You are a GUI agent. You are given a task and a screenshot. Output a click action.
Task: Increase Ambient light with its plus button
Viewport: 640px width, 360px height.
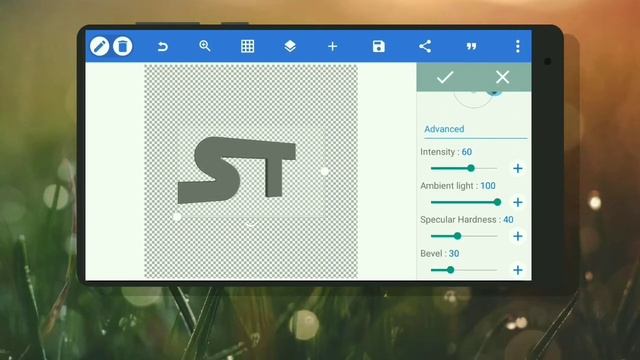tap(518, 202)
